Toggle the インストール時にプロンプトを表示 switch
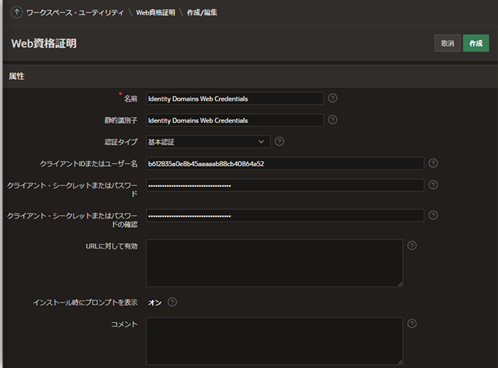The image size is (498, 368). tap(155, 302)
